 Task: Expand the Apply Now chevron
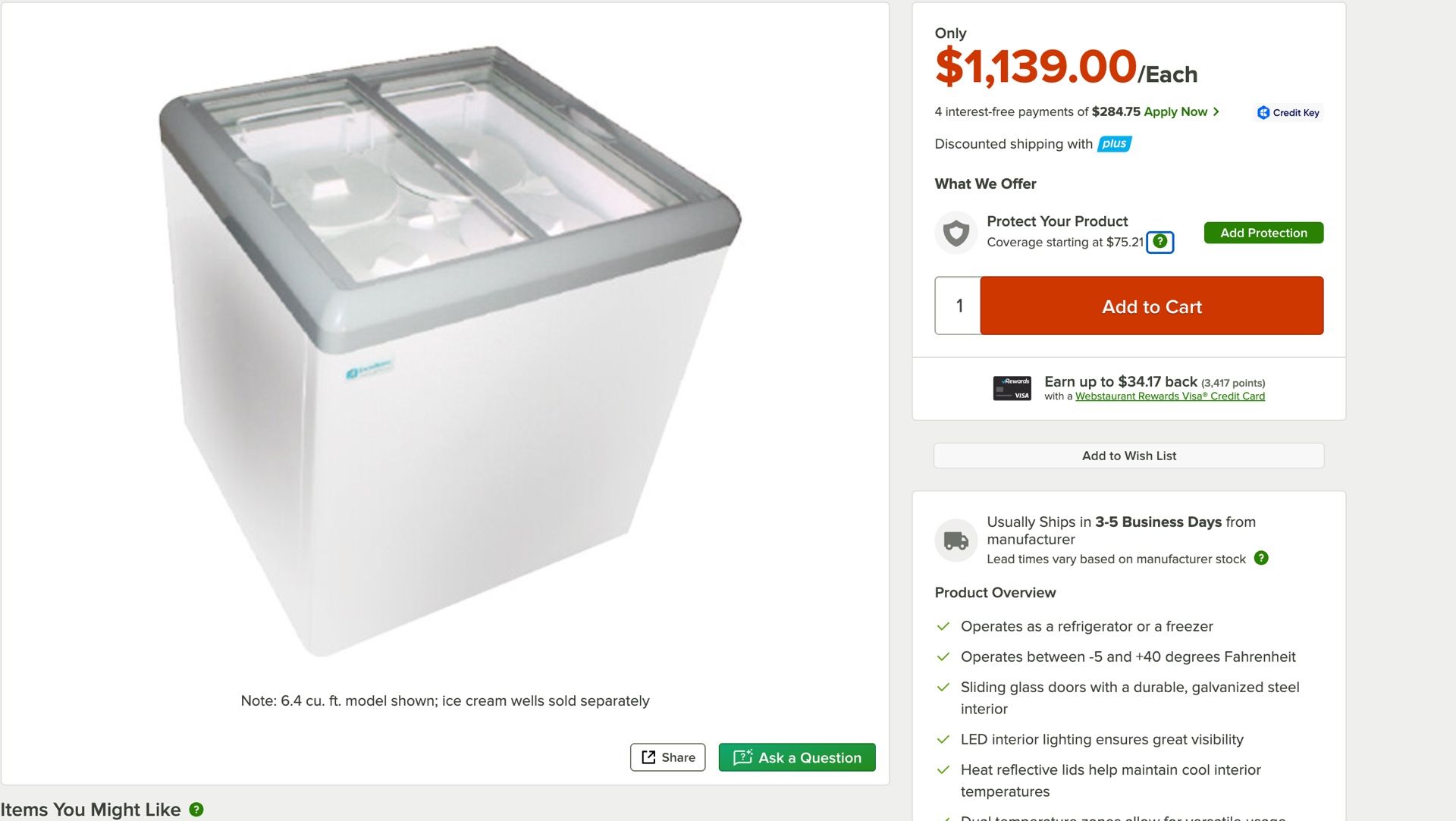1218,111
